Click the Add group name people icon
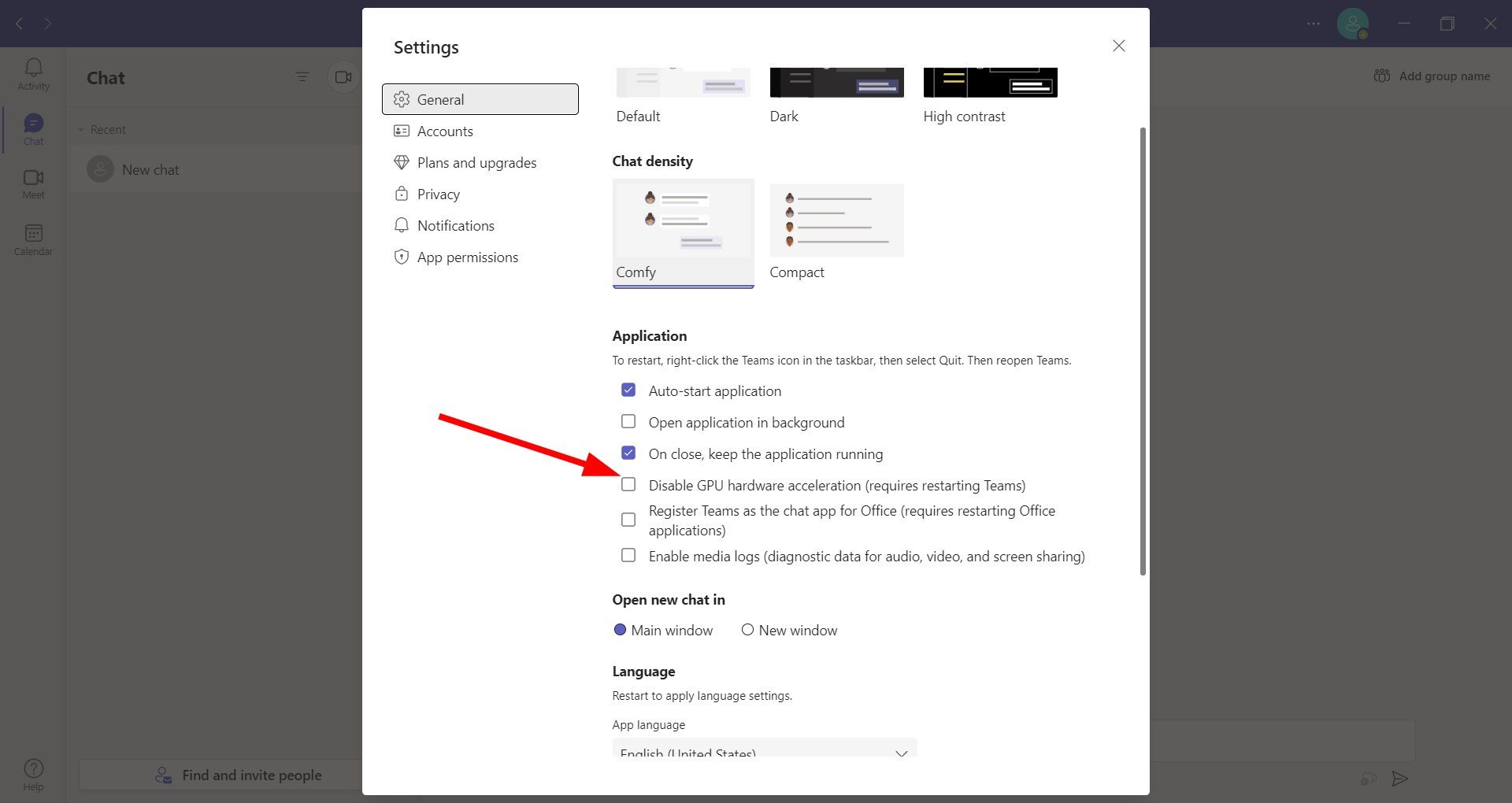The image size is (1512, 803). (1382, 76)
